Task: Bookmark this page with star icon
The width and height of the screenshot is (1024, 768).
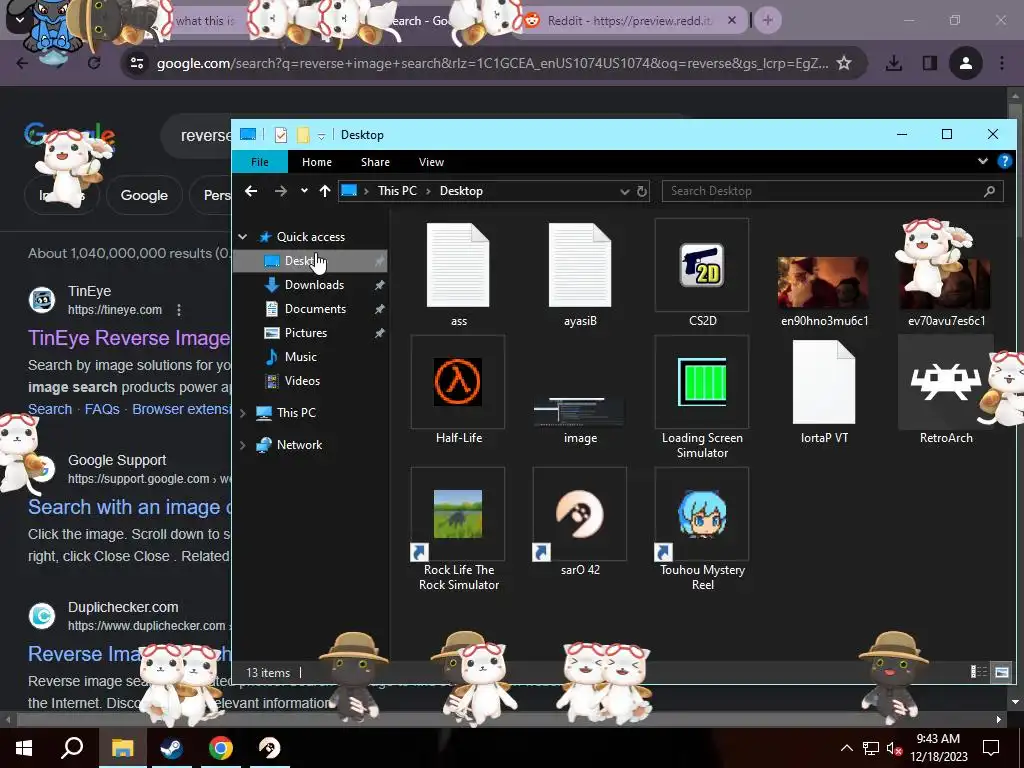Action: [844, 63]
